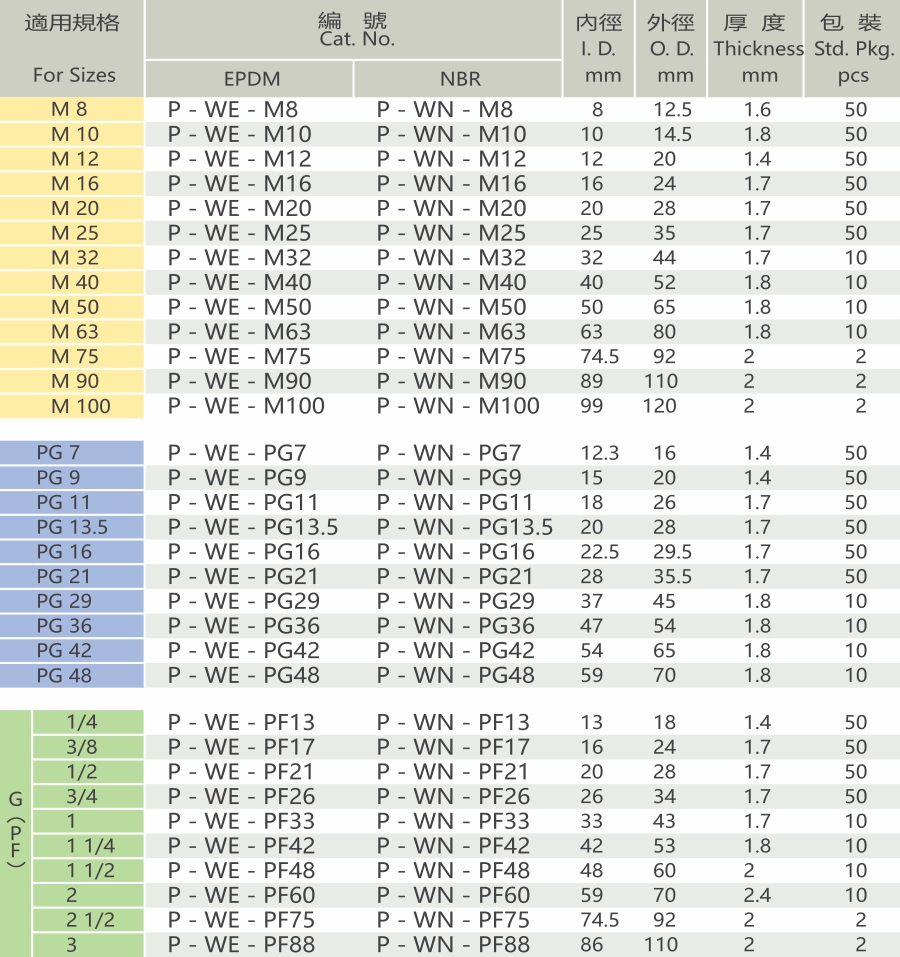Click thickness value 2.4 in PF60 row
Screen dimensions: 900x957
click(757, 895)
